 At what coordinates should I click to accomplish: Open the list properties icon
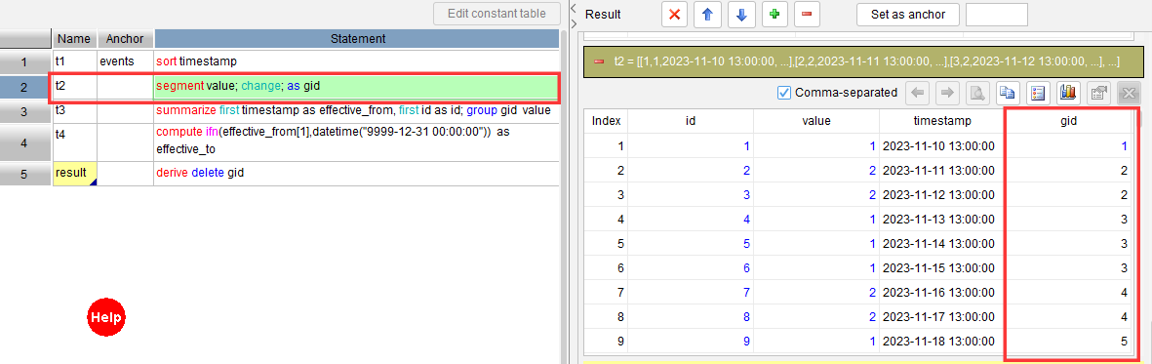coord(1038,93)
